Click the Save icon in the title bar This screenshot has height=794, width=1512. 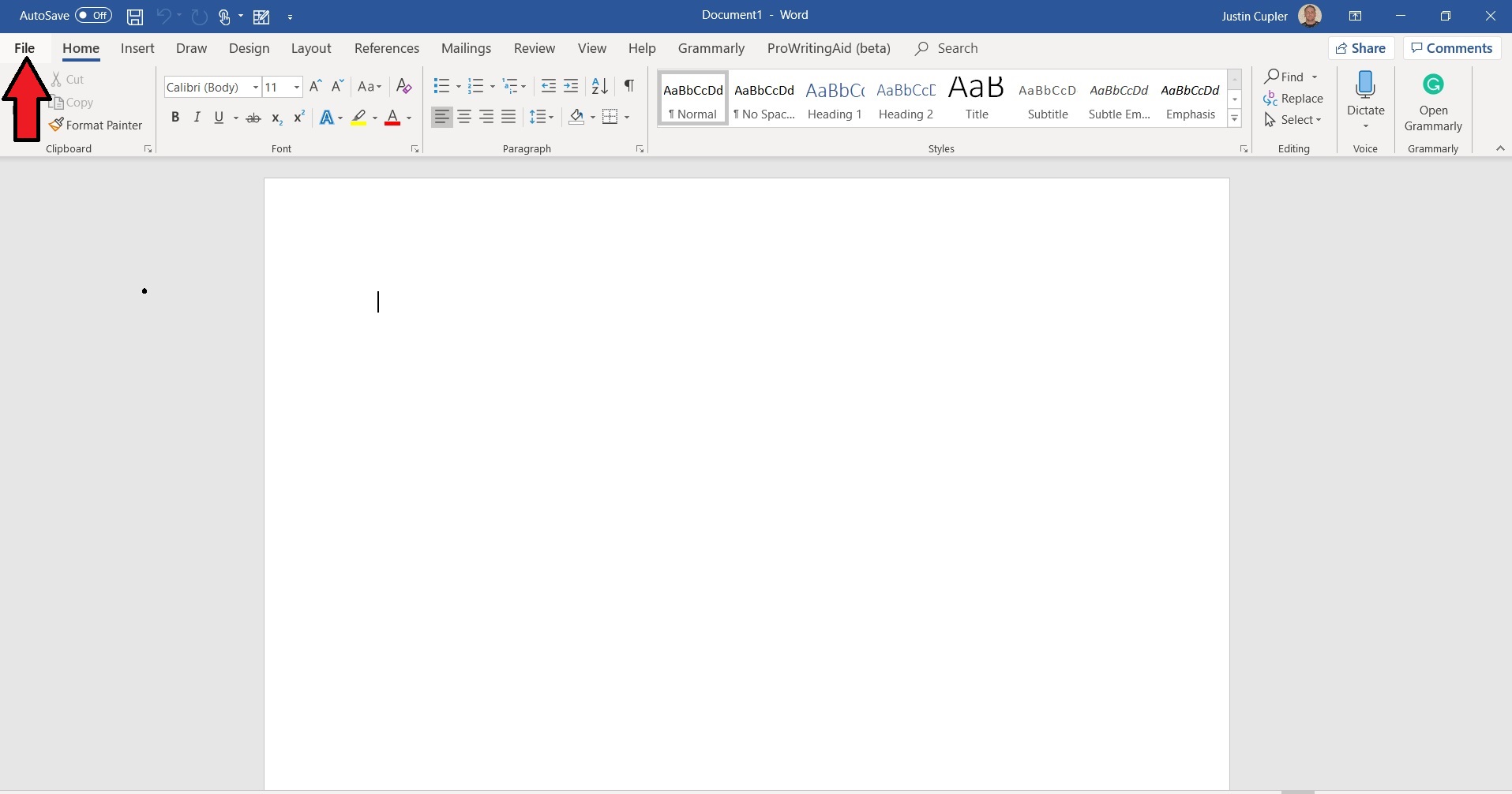click(135, 16)
